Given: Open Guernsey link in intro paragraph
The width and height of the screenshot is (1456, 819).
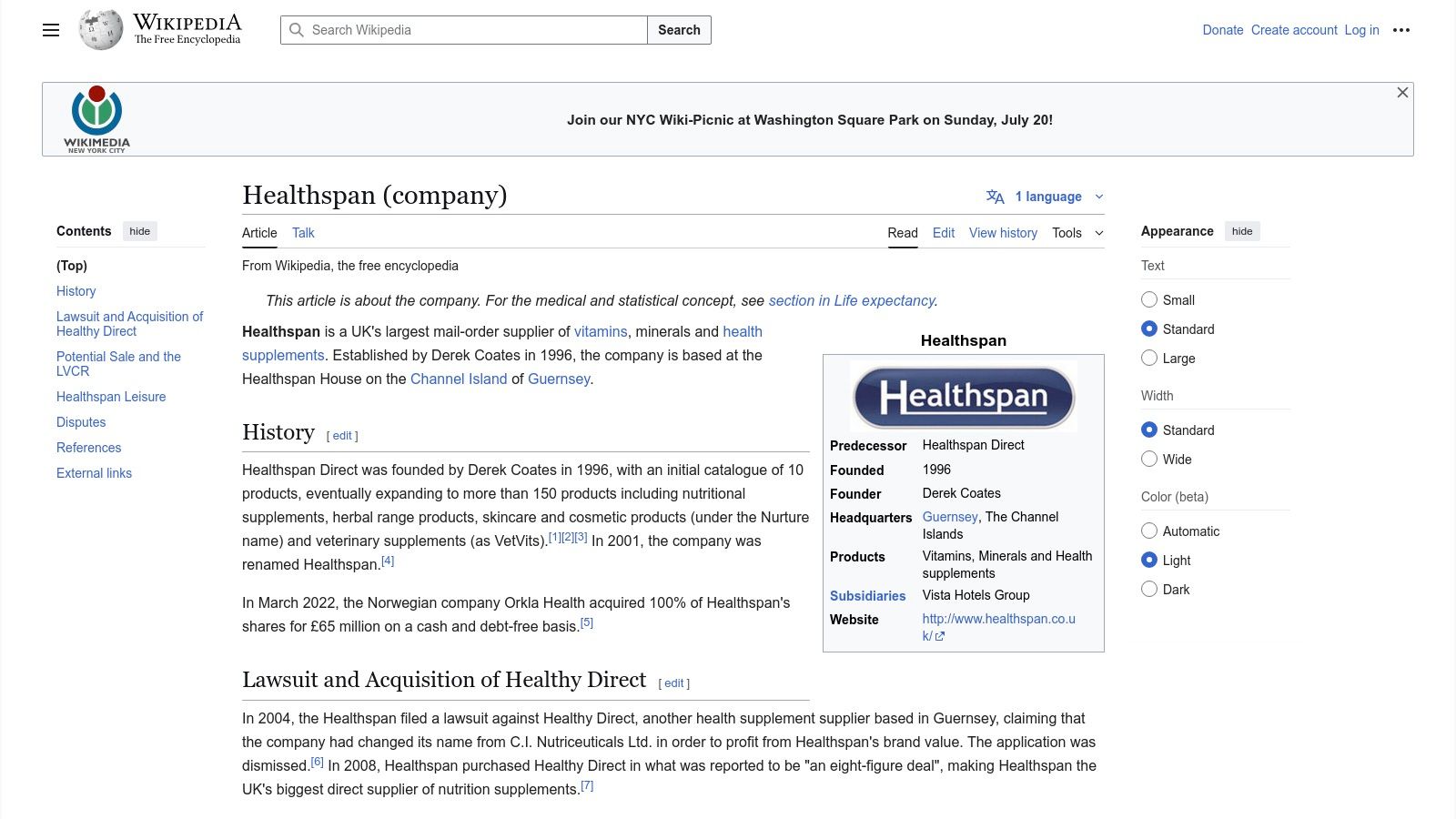Looking at the screenshot, I should click(x=559, y=379).
